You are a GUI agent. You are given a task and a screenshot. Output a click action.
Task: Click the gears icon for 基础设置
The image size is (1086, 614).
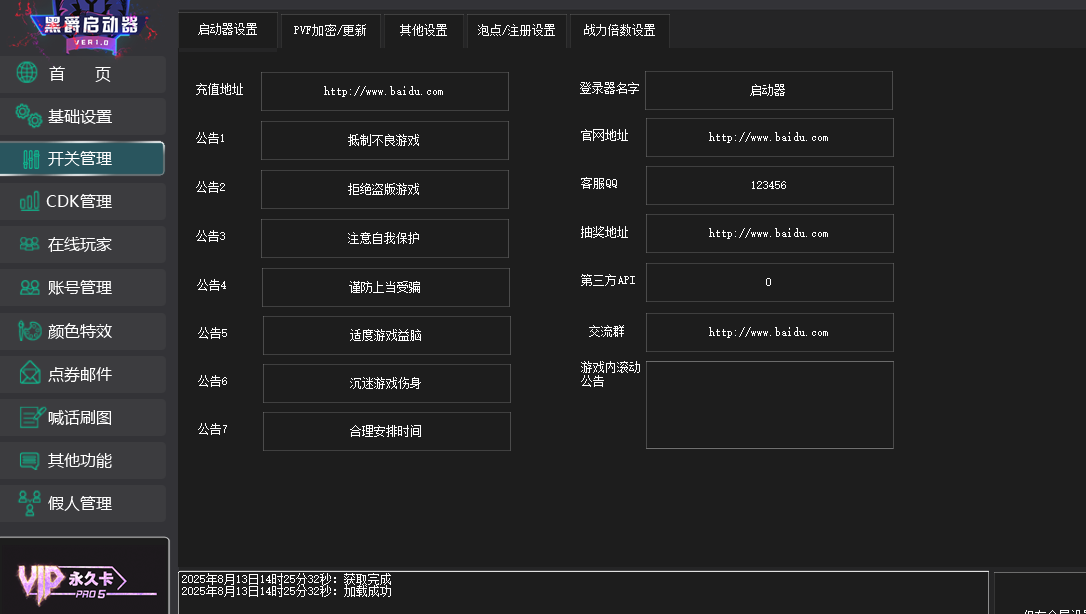pos(29,116)
